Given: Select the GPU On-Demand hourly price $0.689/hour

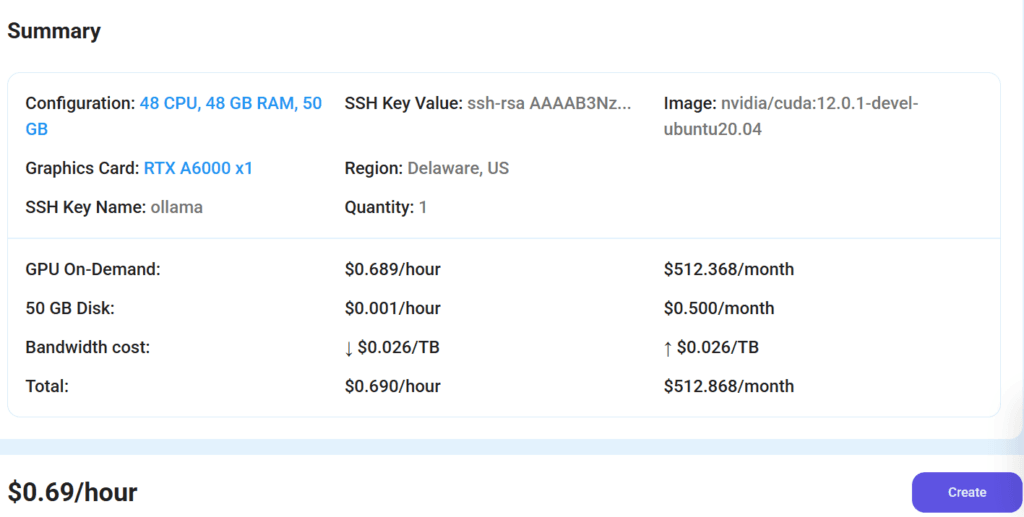Looking at the screenshot, I should (x=392, y=269).
